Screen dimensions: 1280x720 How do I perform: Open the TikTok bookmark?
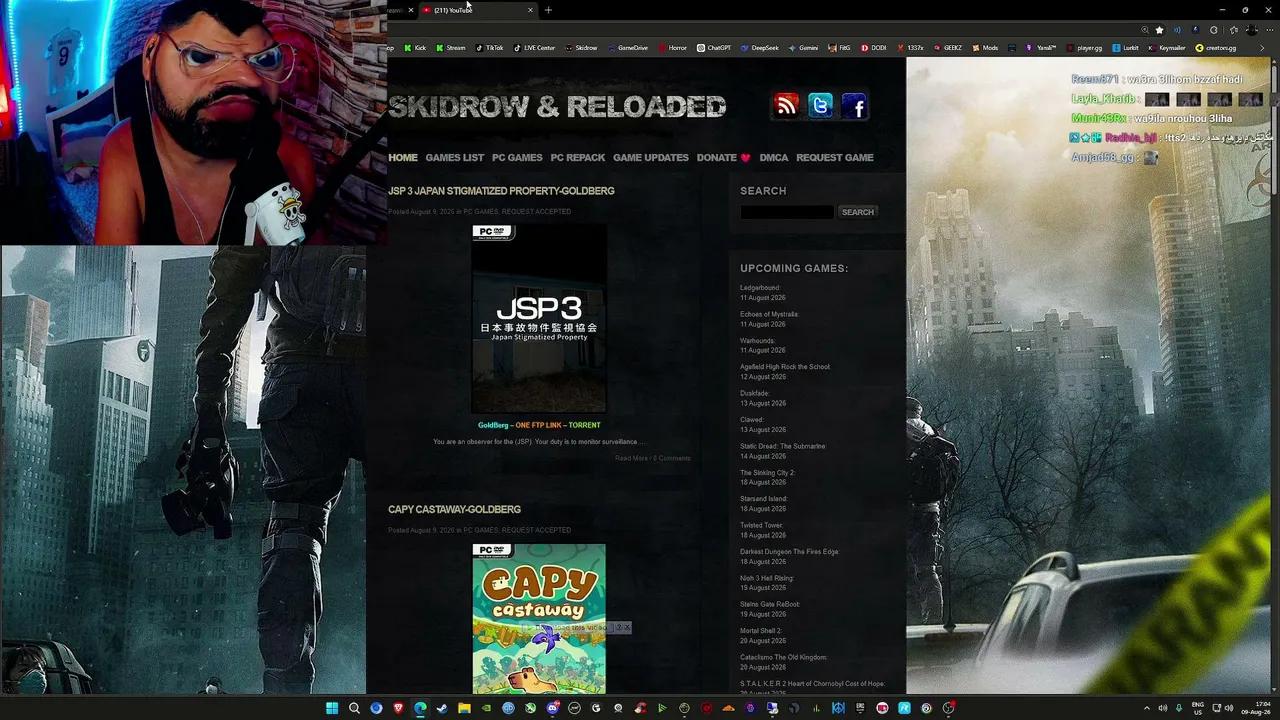point(489,48)
